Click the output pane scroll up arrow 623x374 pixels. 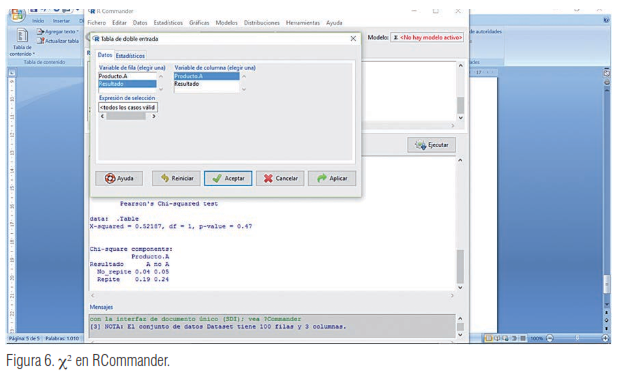point(460,160)
